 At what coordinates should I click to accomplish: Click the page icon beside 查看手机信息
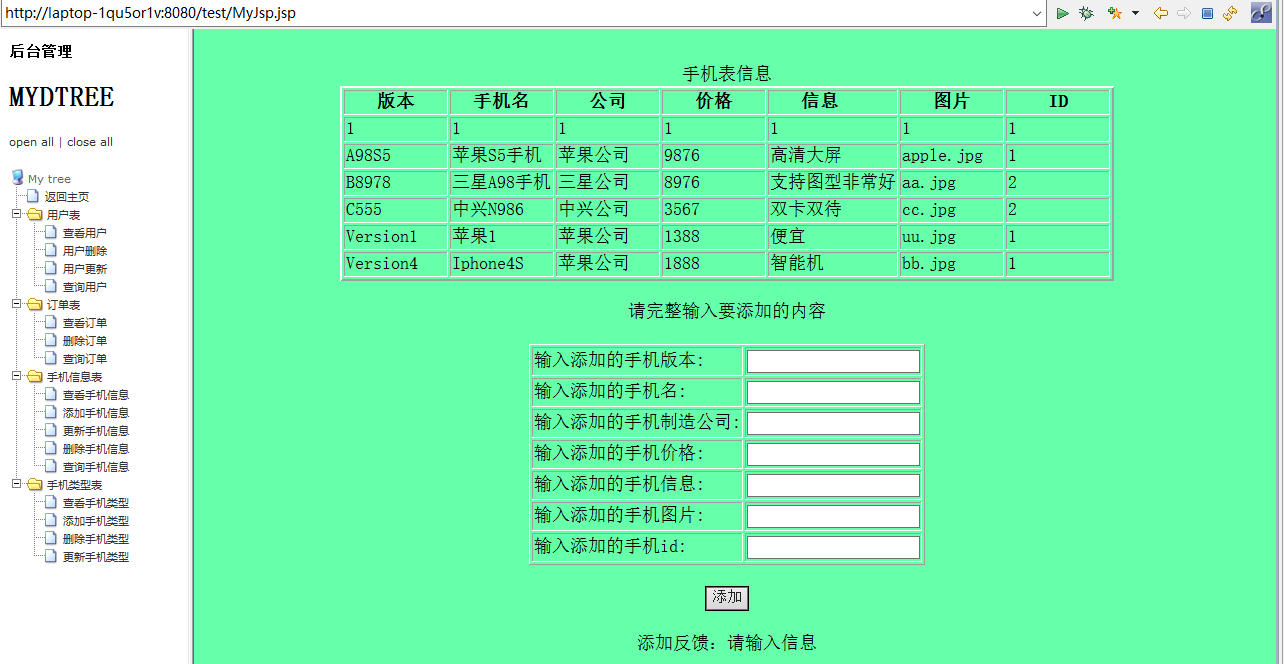click(x=51, y=394)
